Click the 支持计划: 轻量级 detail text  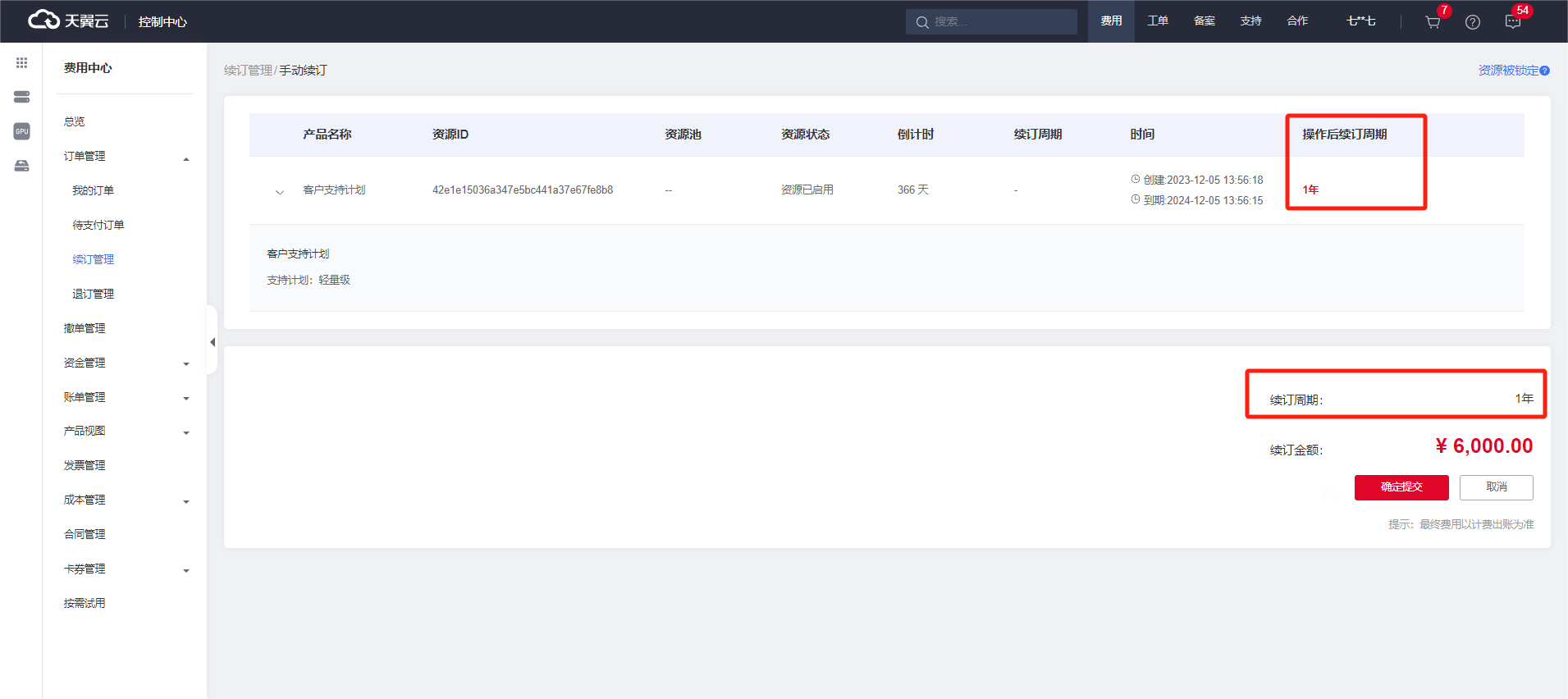[x=309, y=281]
